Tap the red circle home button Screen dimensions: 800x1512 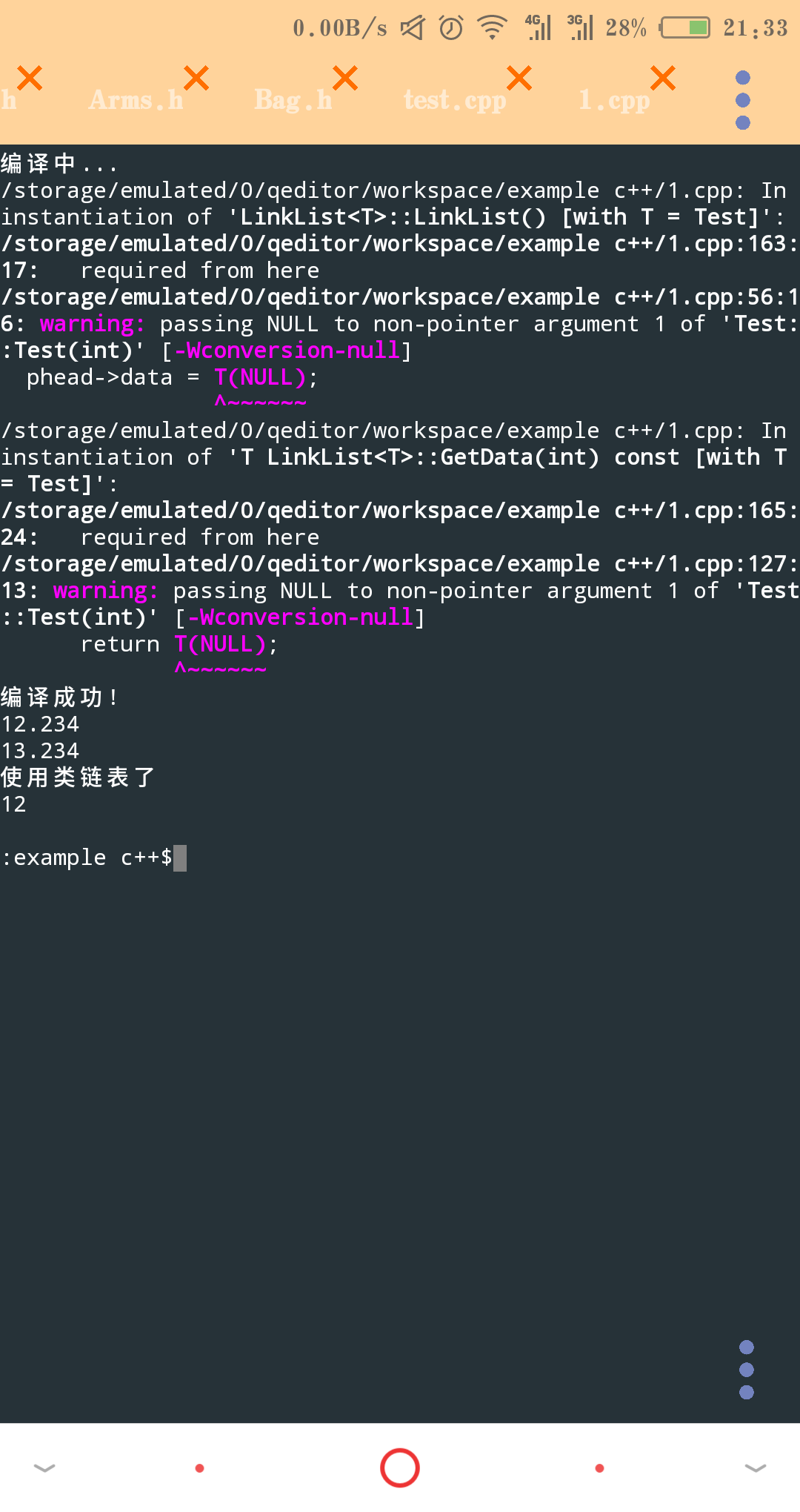pyautogui.click(x=400, y=1468)
